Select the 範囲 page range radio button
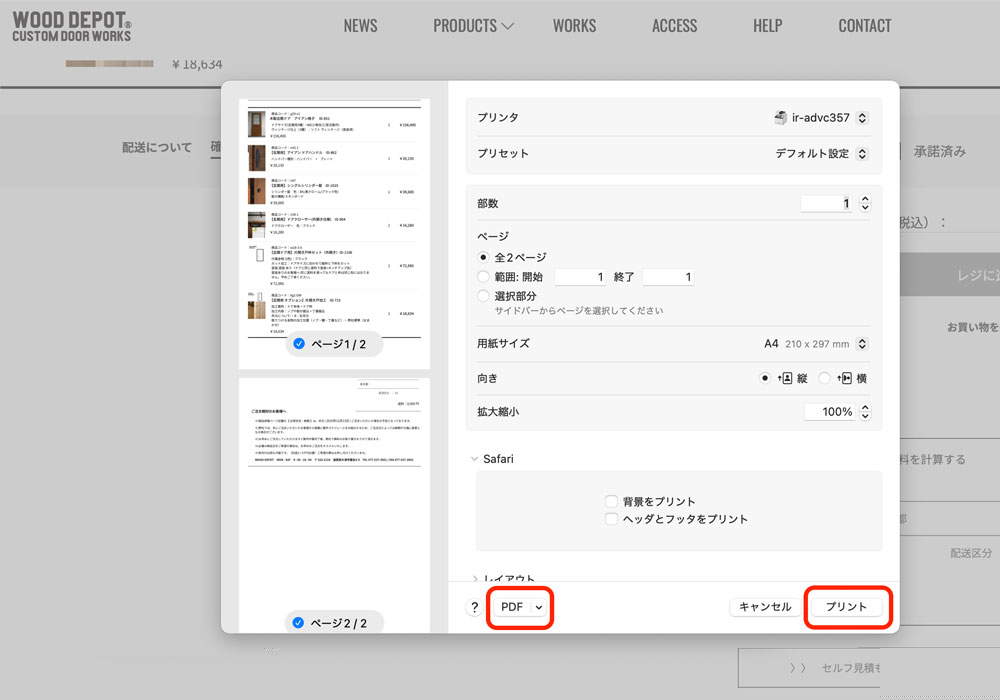This screenshot has width=1000, height=700. (x=484, y=277)
